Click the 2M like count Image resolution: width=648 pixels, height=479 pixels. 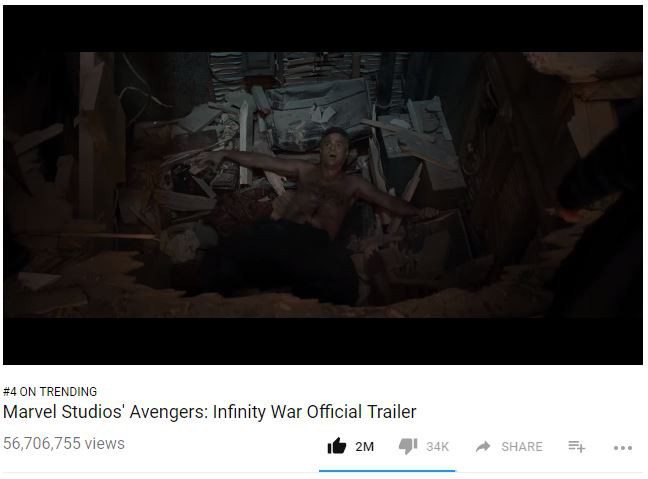(364, 447)
